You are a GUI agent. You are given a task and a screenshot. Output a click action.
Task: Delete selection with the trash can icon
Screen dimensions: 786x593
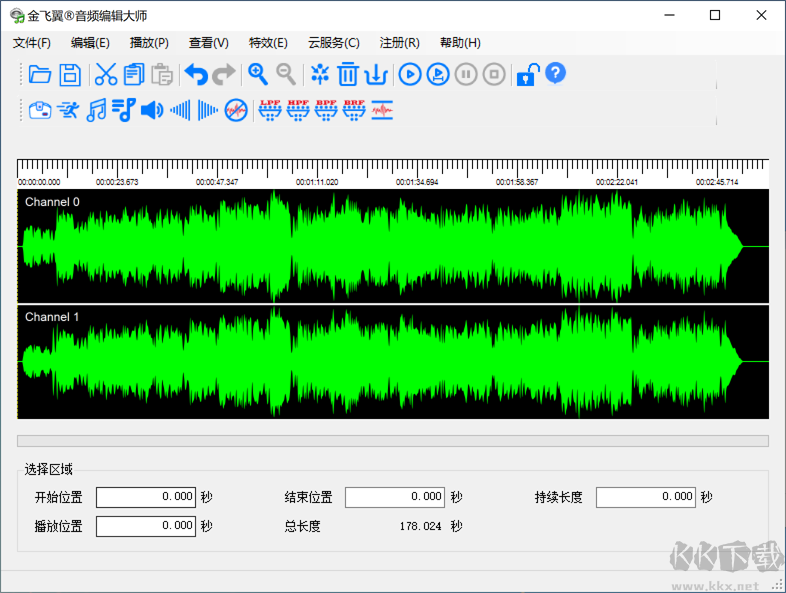[x=348, y=74]
